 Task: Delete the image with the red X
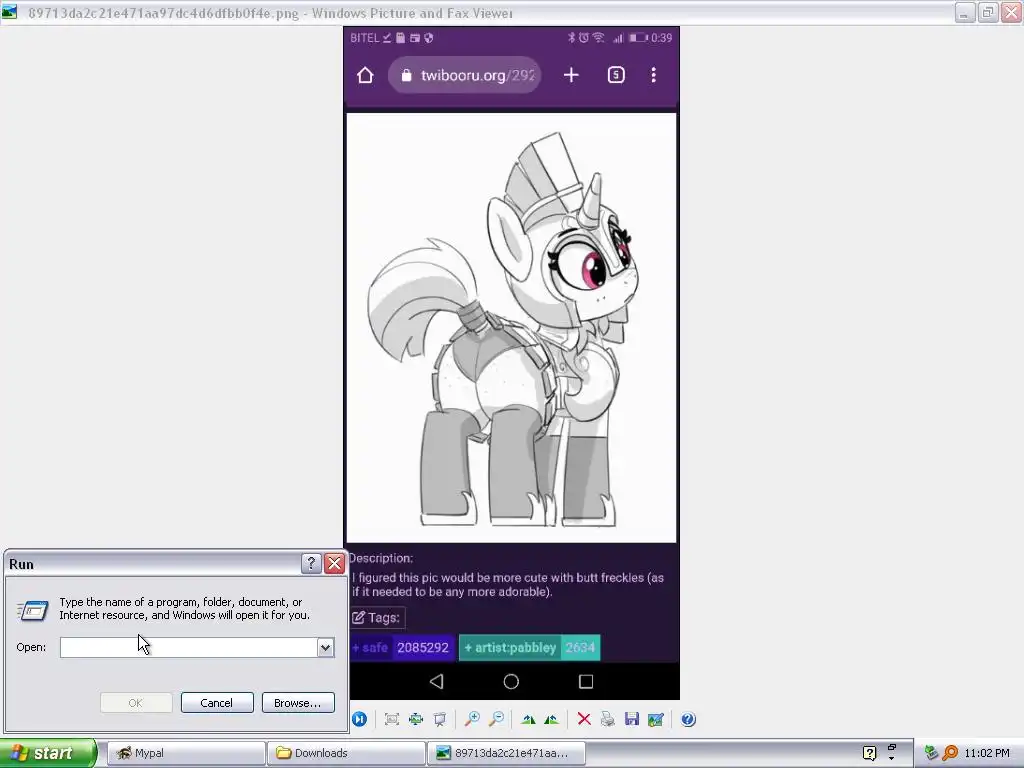coord(584,719)
